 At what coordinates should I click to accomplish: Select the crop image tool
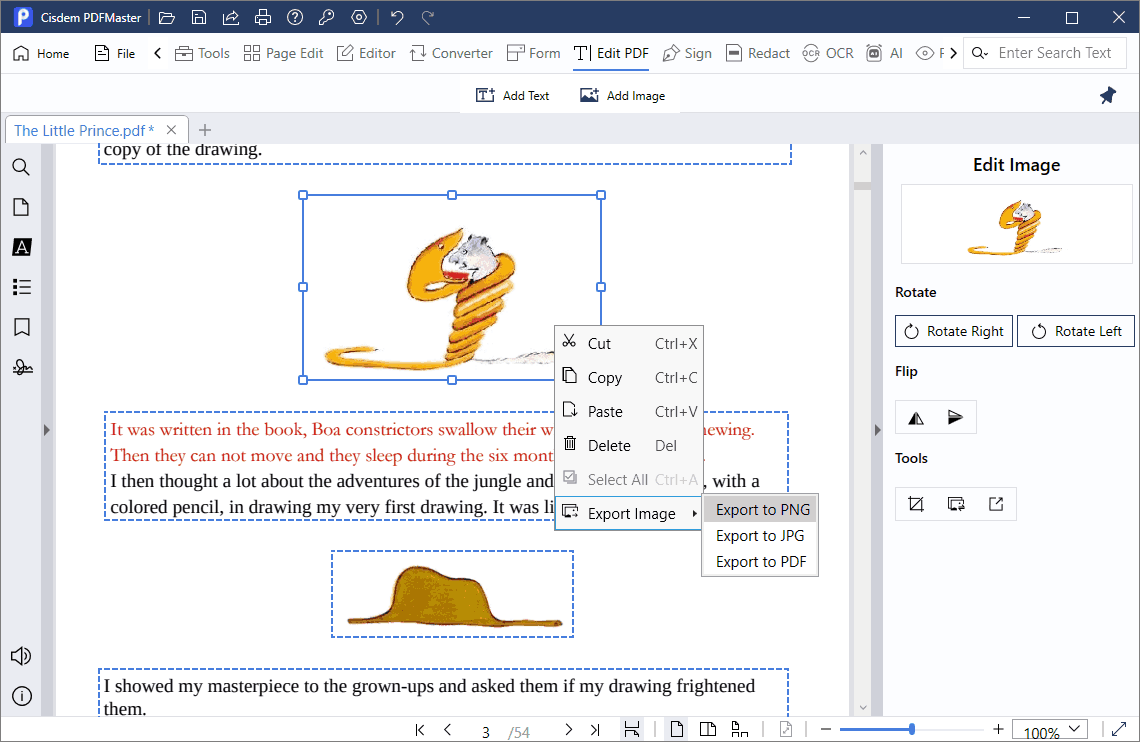pos(916,504)
